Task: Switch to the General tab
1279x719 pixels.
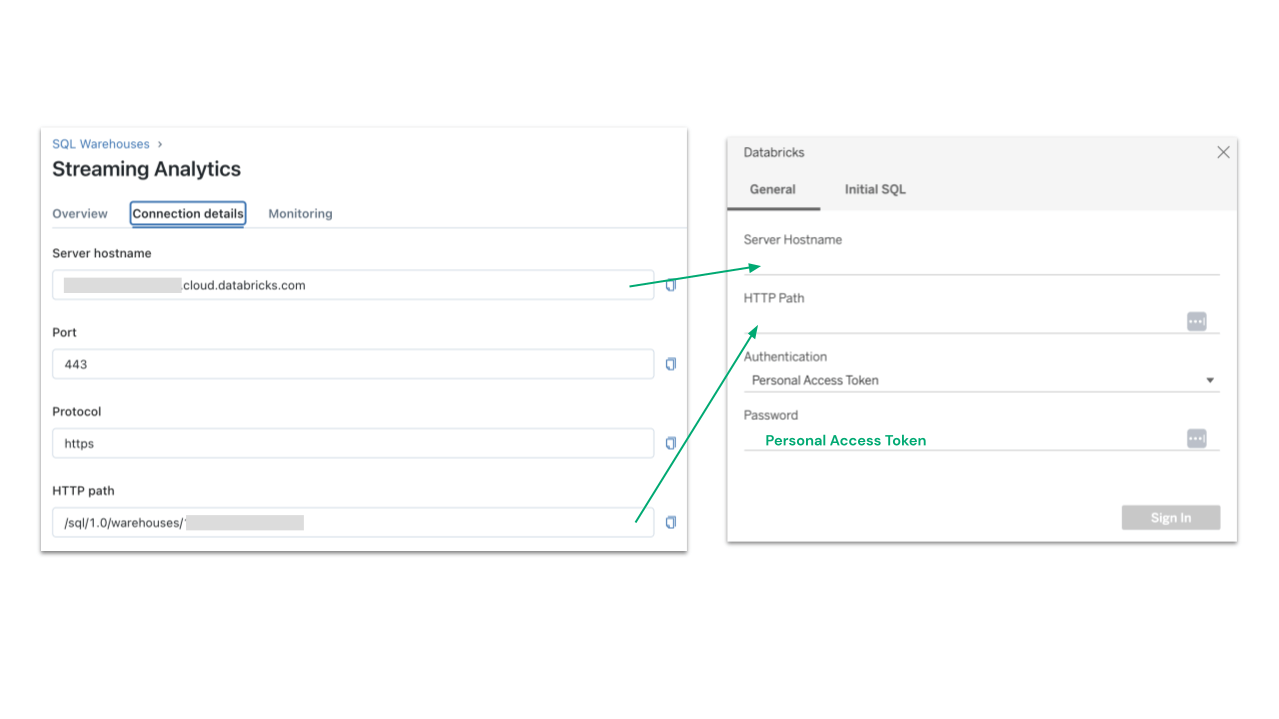Action: (x=773, y=189)
